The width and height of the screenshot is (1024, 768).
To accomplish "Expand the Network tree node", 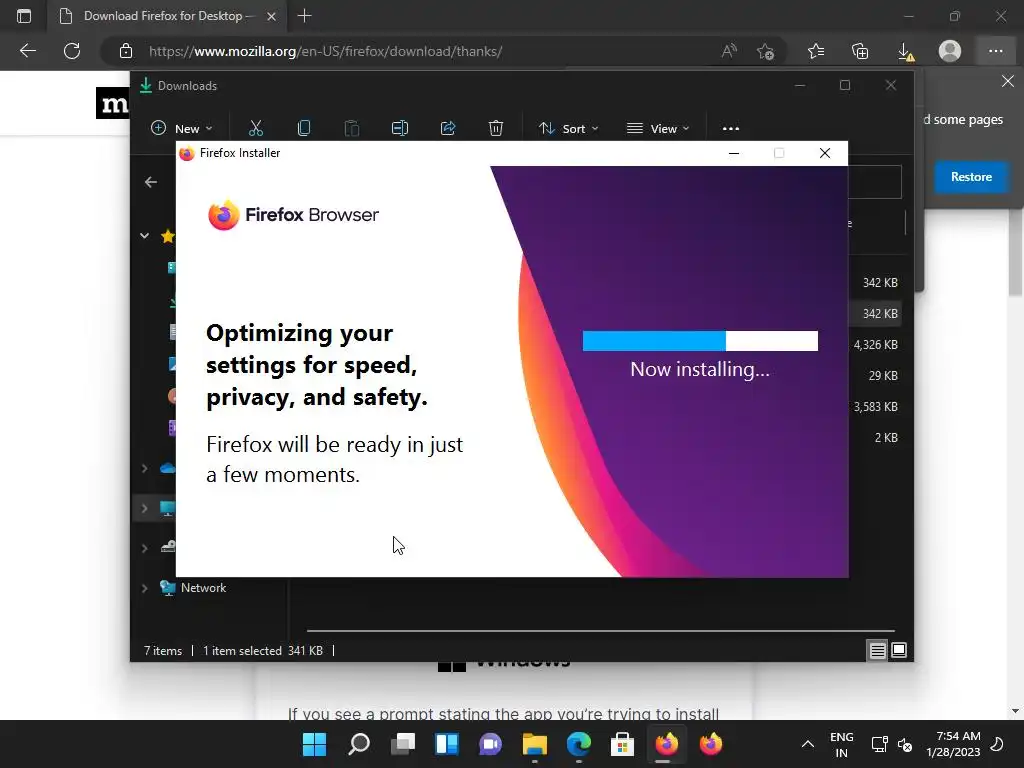I will coord(144,588).
